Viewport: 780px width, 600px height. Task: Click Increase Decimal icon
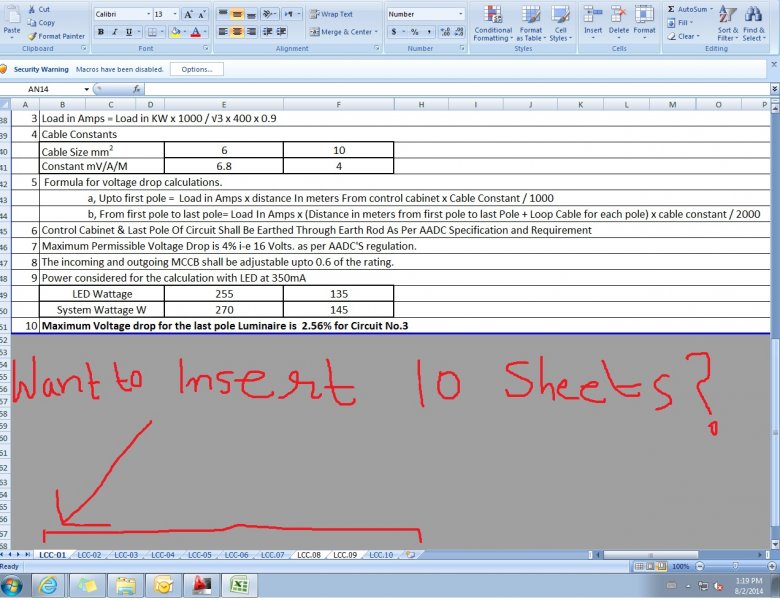(x=445, y=32)
